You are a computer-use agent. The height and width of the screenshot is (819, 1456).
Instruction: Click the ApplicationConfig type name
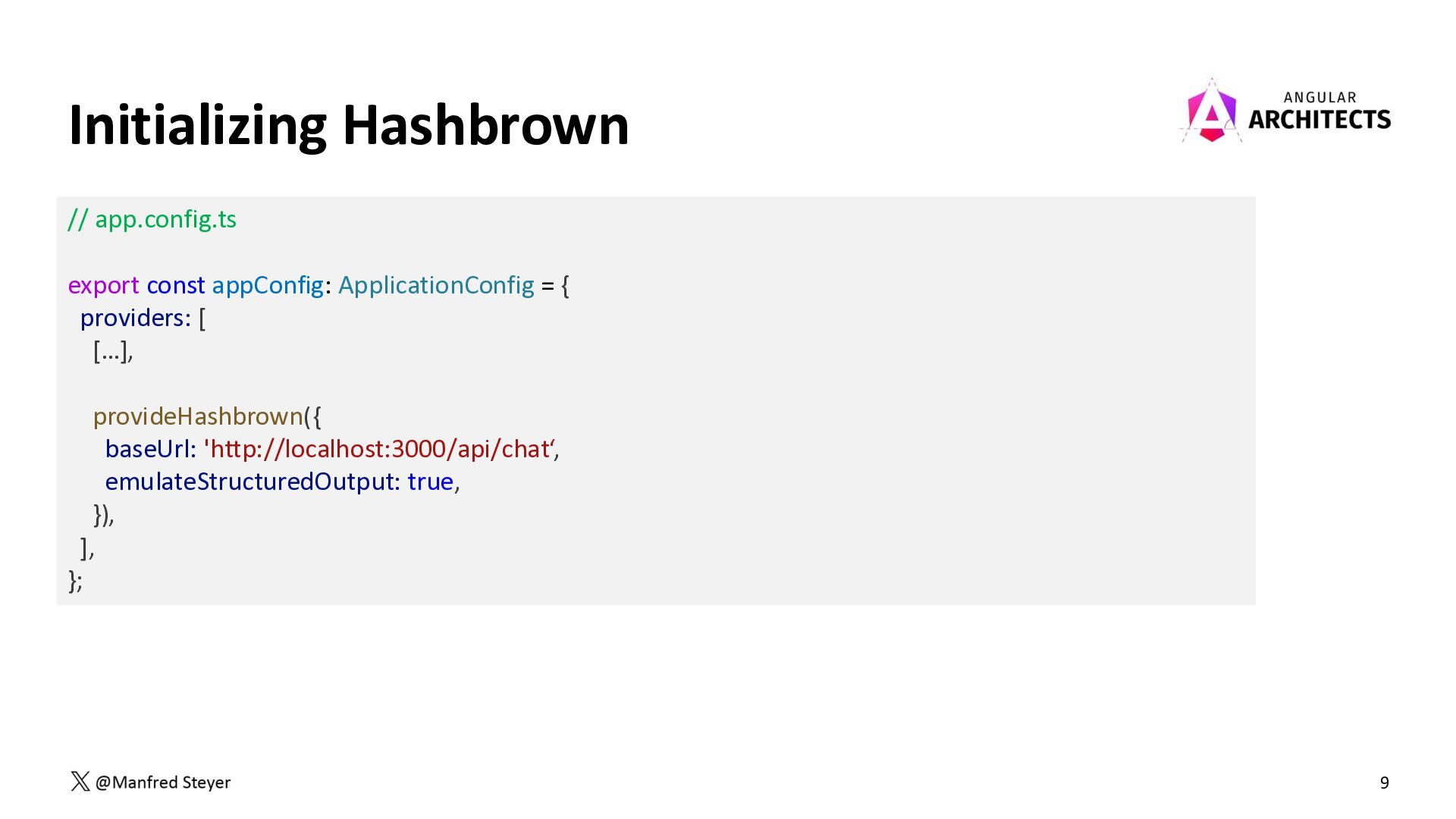point(436,286)
